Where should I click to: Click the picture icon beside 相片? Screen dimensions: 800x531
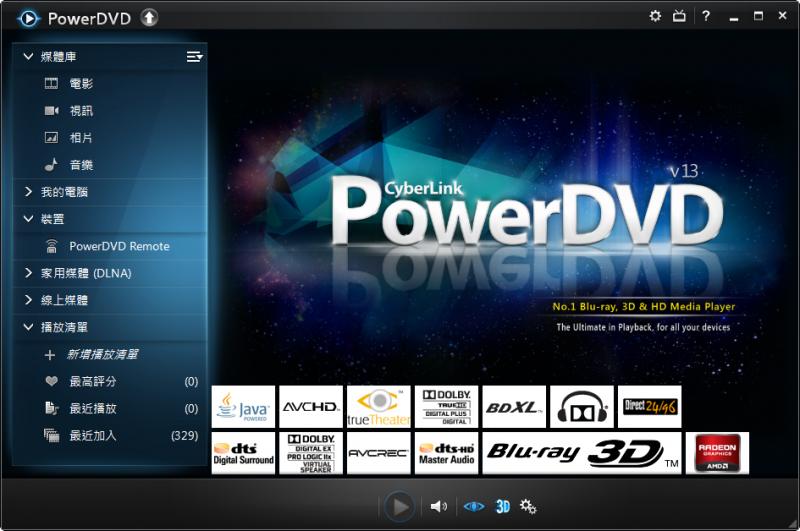click(51, 138)
